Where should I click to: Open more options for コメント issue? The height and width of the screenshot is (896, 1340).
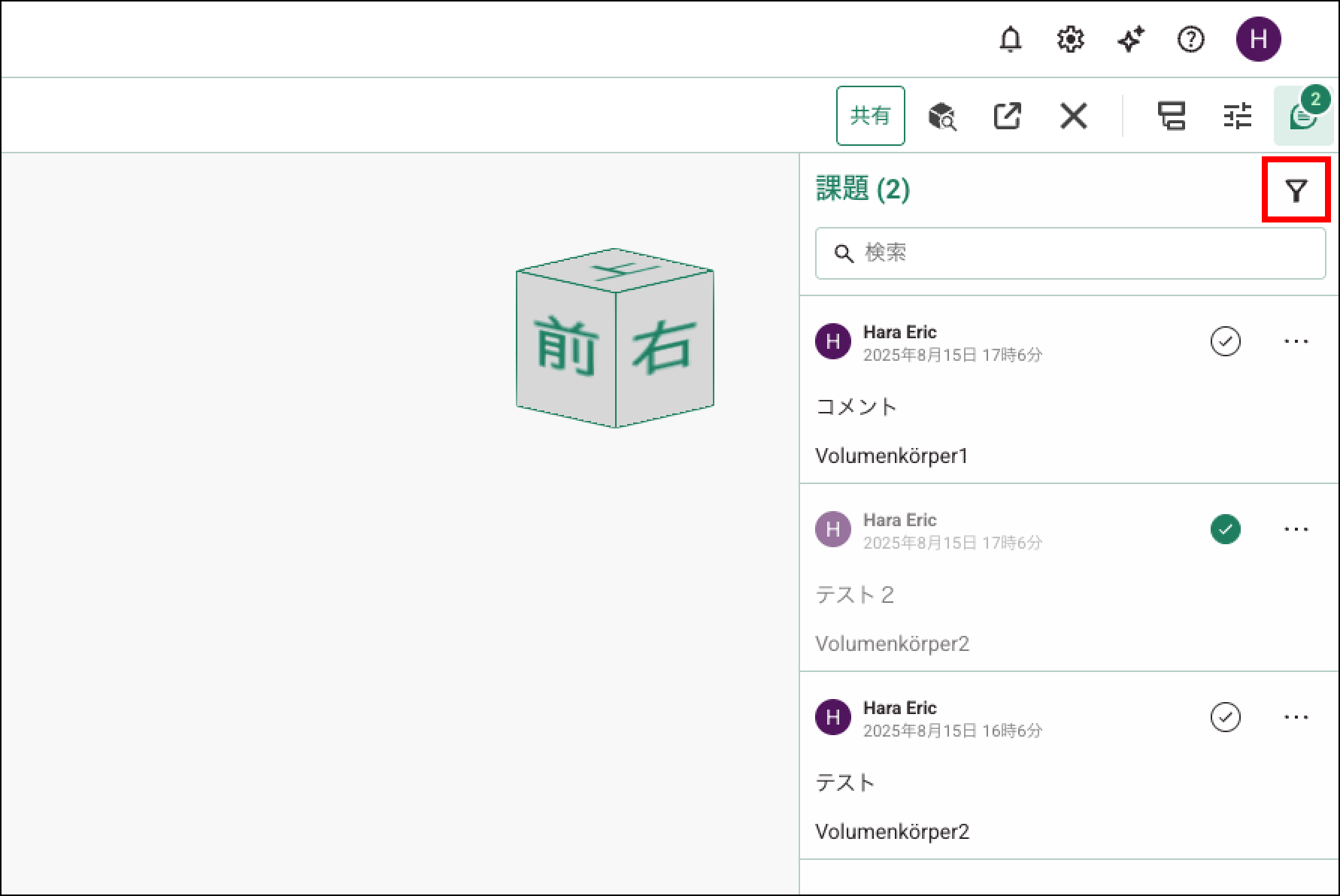[1296, 341]
